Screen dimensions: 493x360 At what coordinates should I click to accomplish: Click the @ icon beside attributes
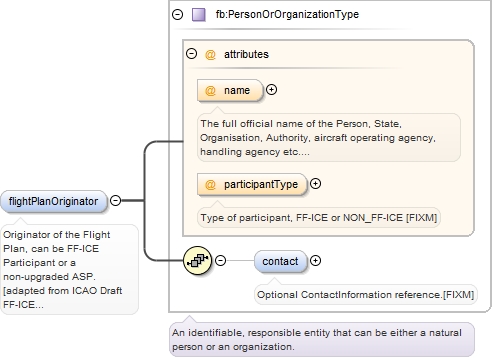pos(210,54)
